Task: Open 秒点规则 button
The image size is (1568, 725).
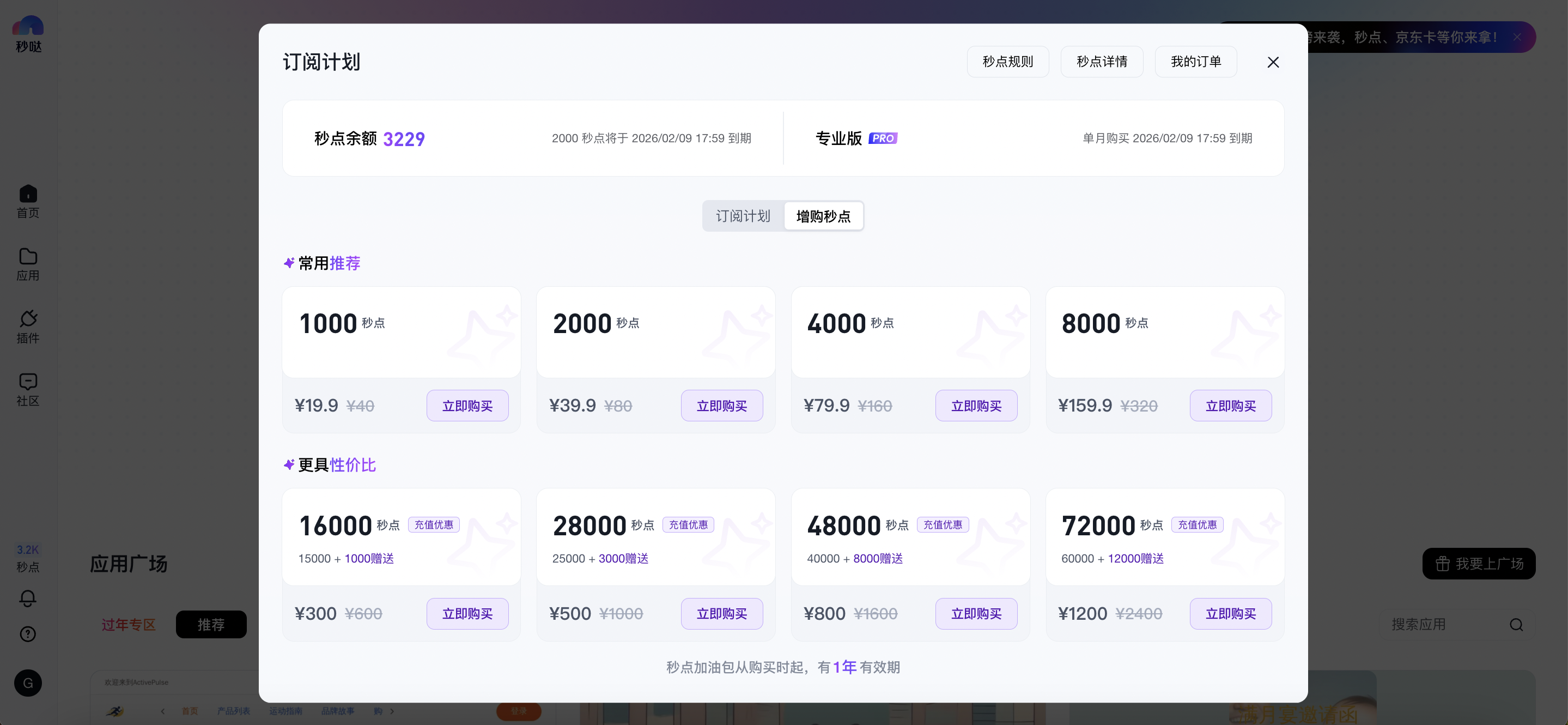Action: tap(1007, 62)
